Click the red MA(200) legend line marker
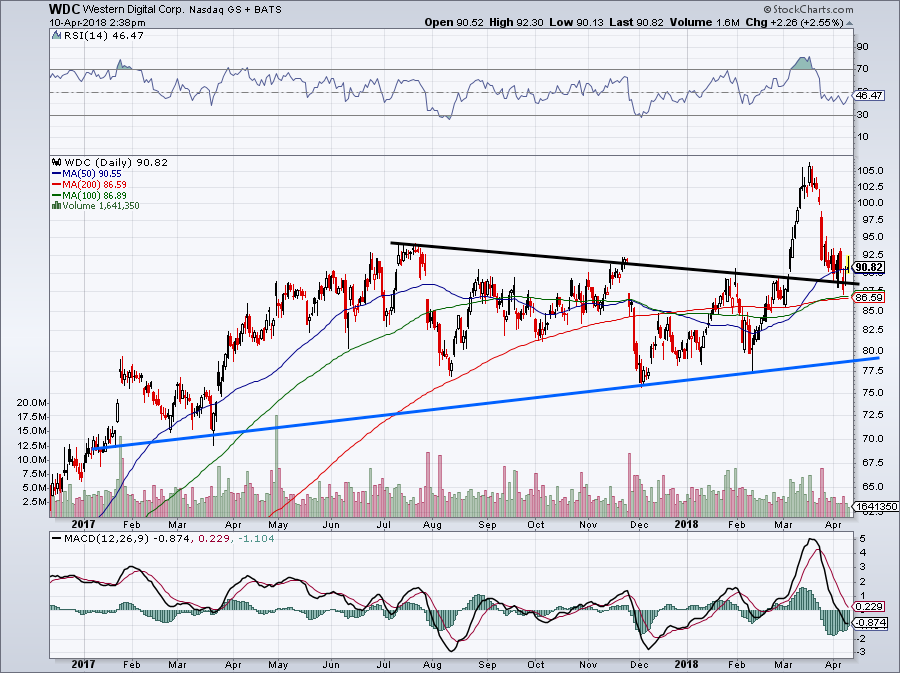This screenshot has height=673, width=900. point(56,185)
